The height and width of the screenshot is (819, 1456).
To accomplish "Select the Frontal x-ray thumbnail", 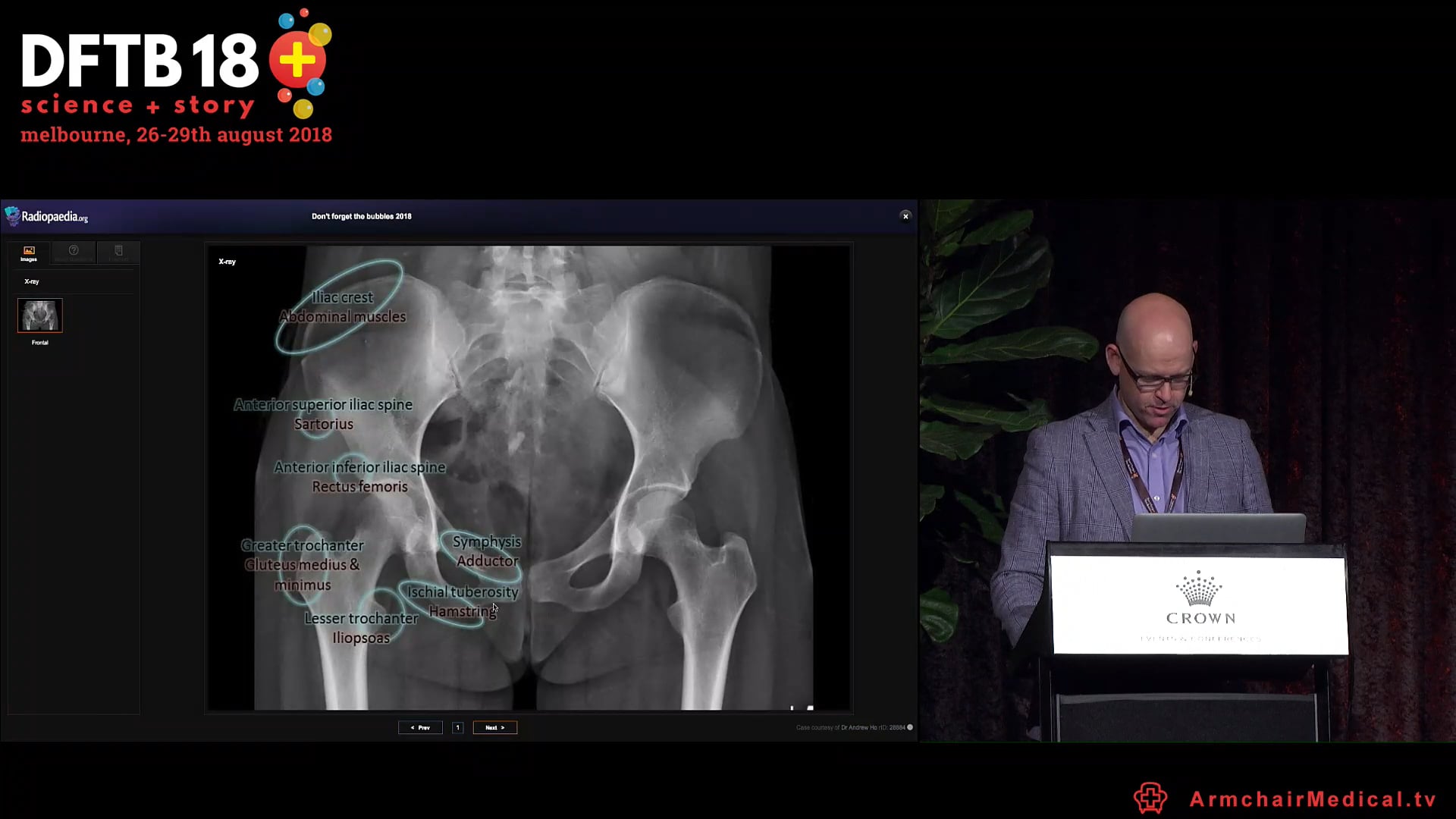I will 39,315.
